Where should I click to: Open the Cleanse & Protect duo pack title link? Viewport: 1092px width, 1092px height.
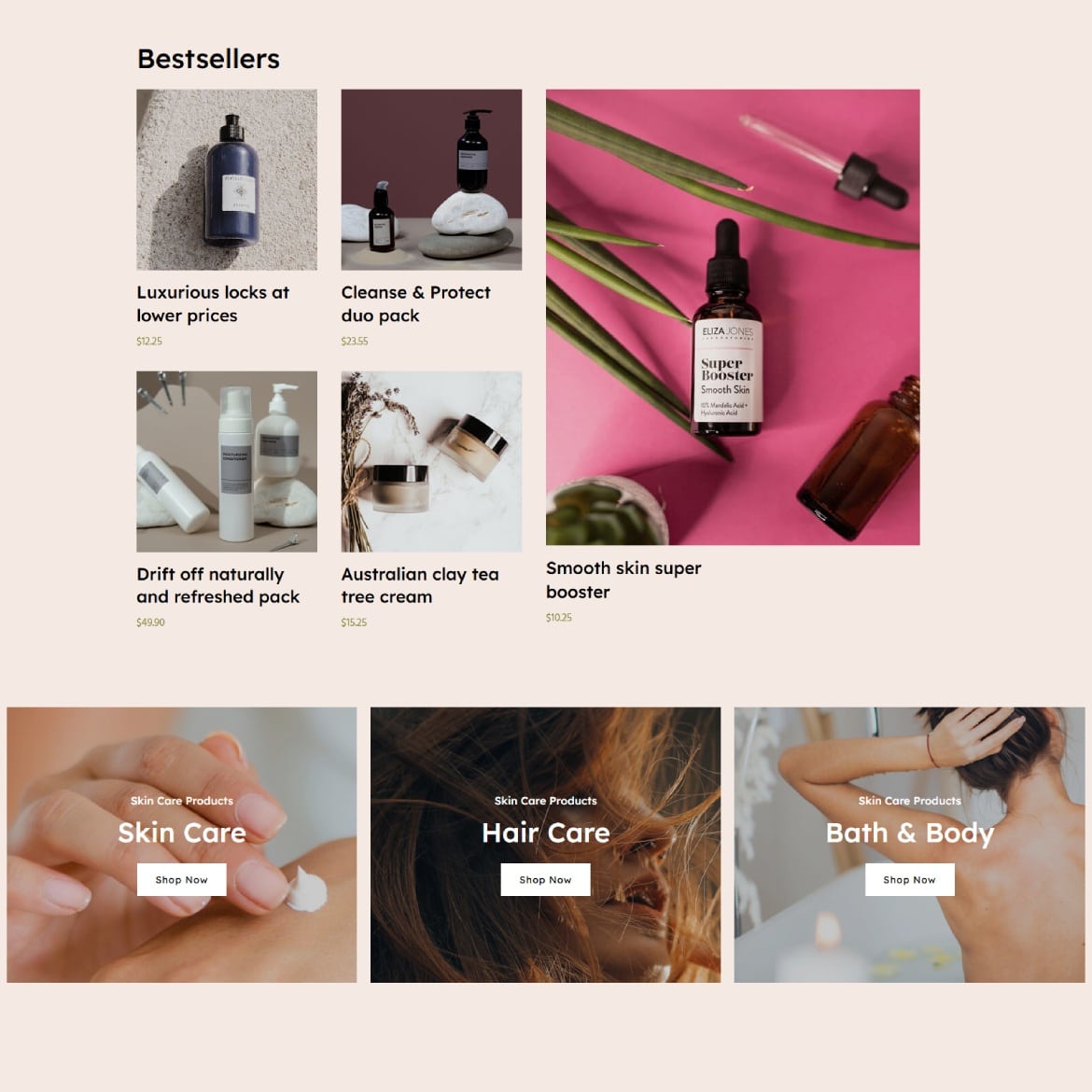[x=415, y=303]
